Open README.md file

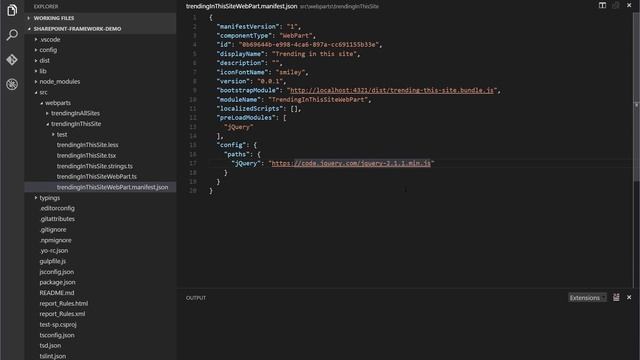pyautogui.click(x=57, y=293)
